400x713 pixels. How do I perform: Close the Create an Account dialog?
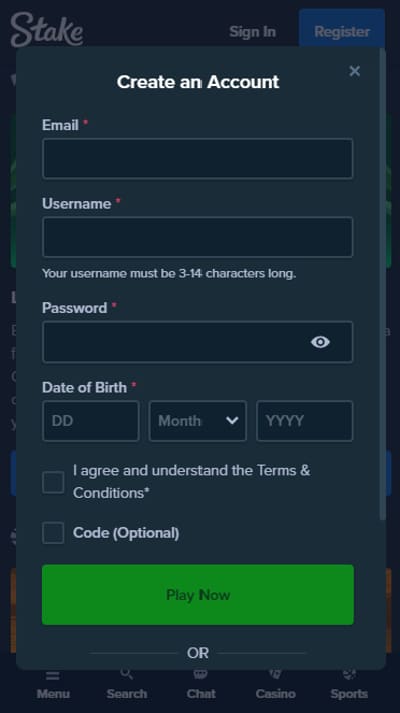(355, 71)
